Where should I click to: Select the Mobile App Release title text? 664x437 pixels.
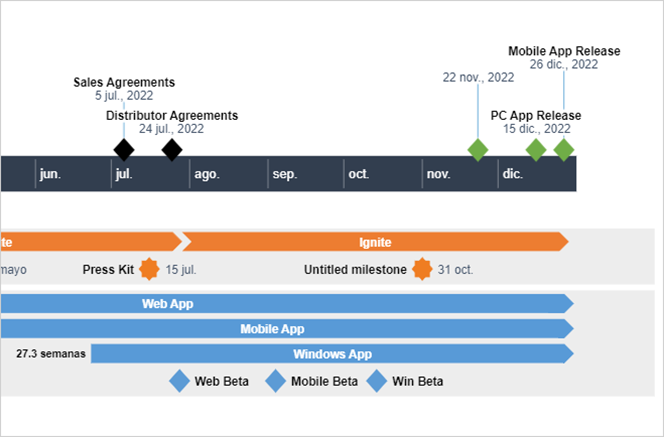[x=564, y=51]
